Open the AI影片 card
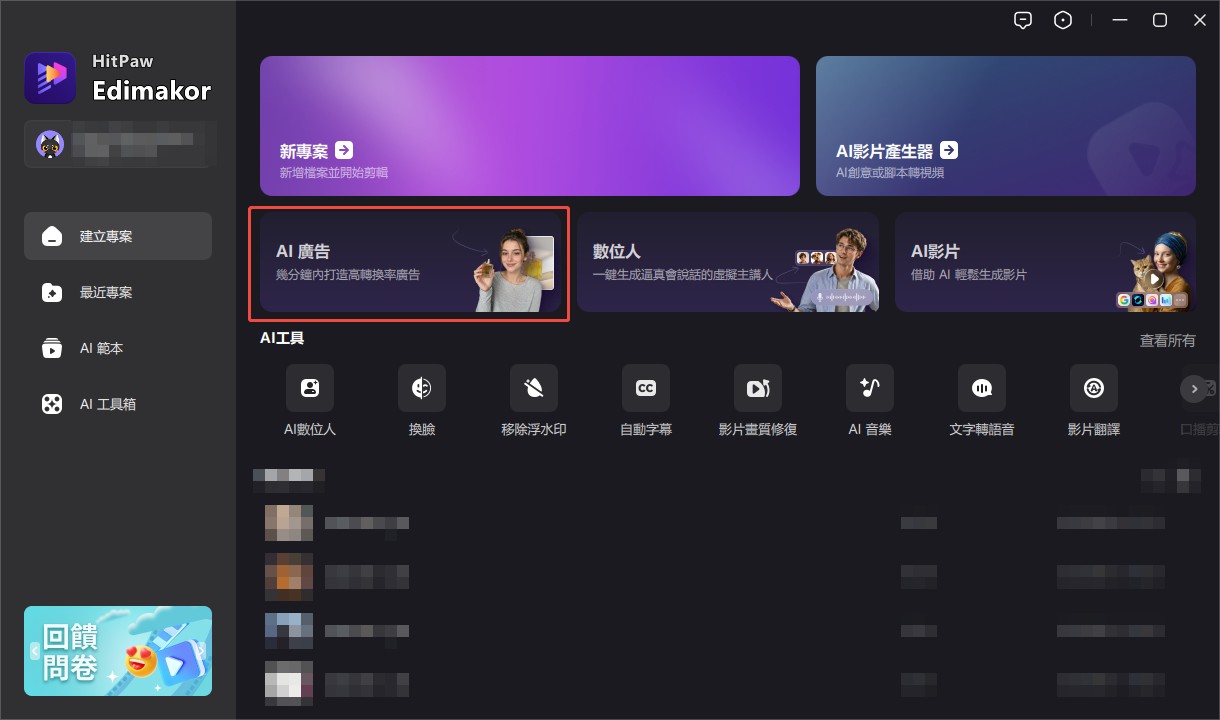 click(1045, 262)
